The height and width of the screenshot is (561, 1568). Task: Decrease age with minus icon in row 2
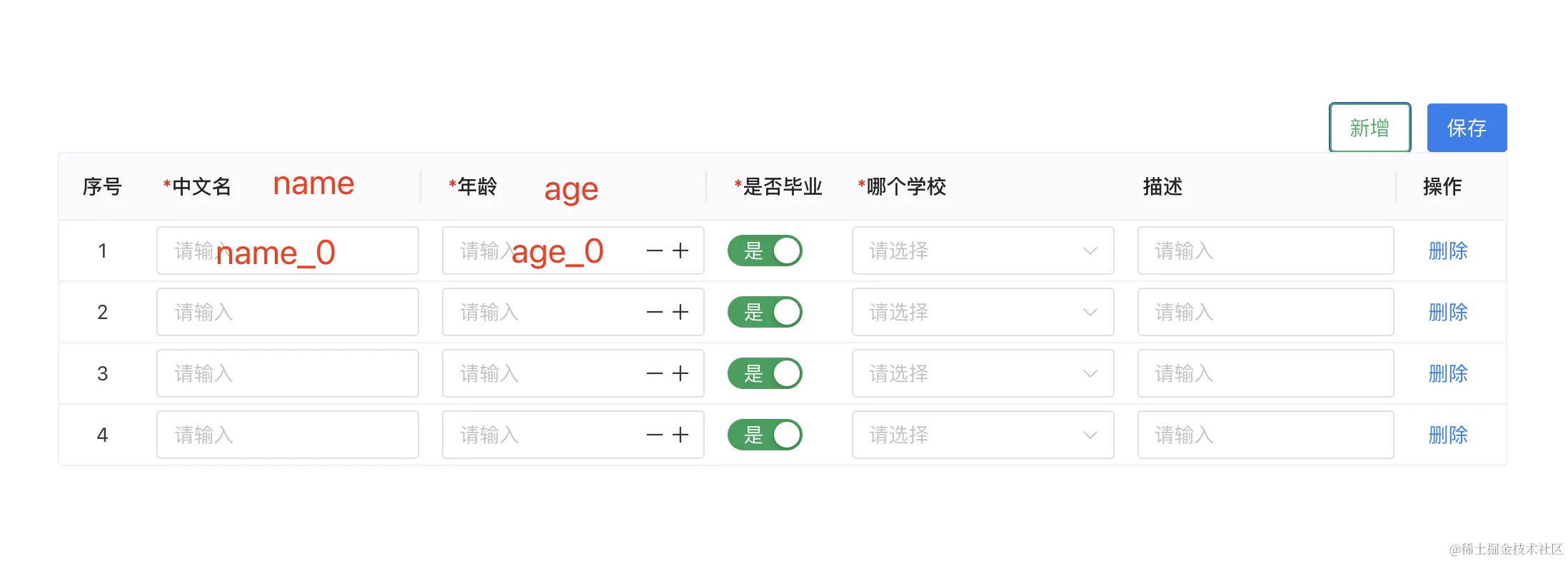(654, 312)
